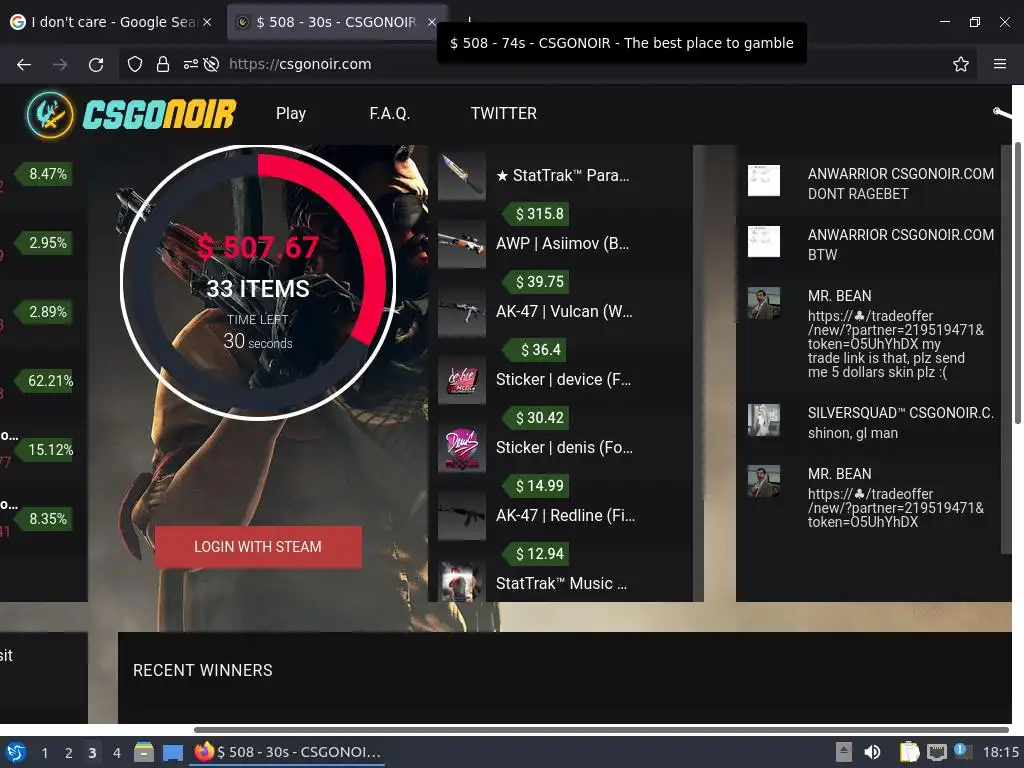This screenshot has width=1024, height=768.
Task: Open the Play menu item
Action: click(x=291, y=114)
